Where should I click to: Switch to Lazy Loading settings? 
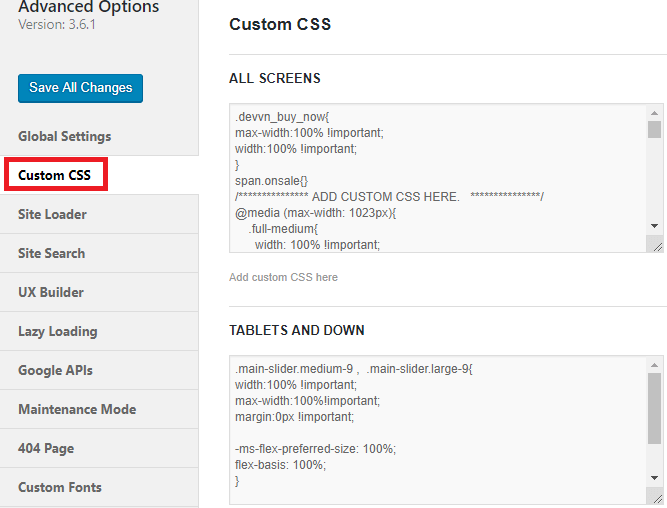[99, 331]
